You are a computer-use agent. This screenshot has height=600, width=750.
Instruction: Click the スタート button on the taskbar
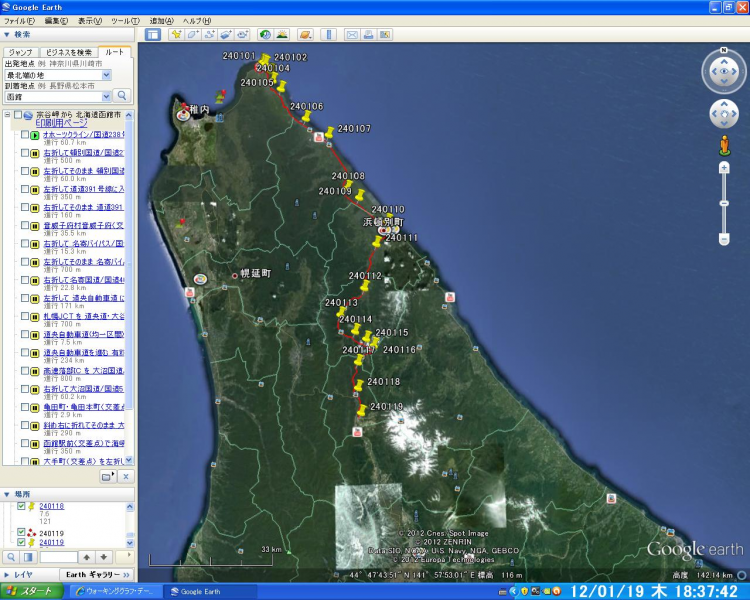pos(32,591)
